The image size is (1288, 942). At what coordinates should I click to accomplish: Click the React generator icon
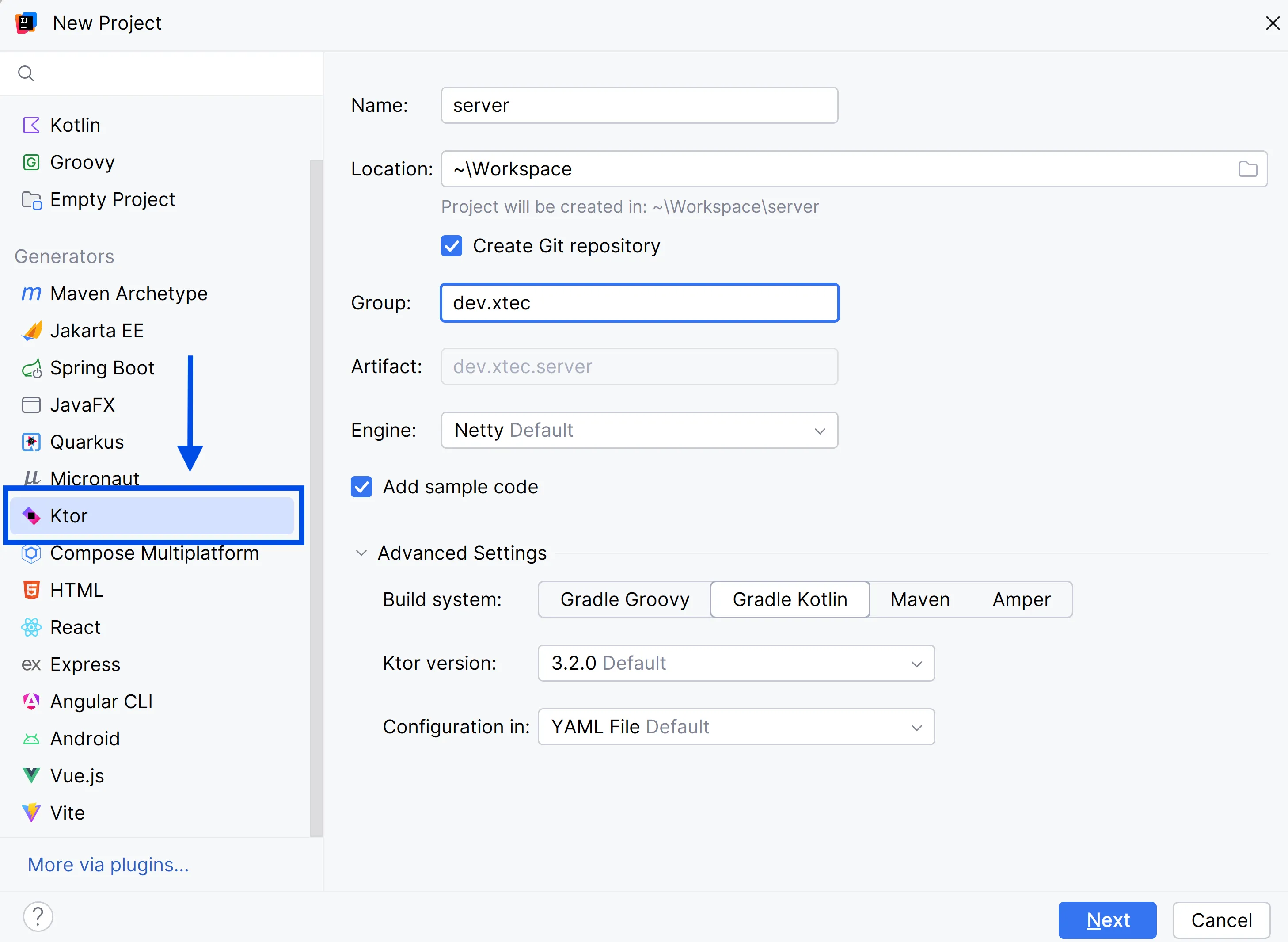[31, 628]
